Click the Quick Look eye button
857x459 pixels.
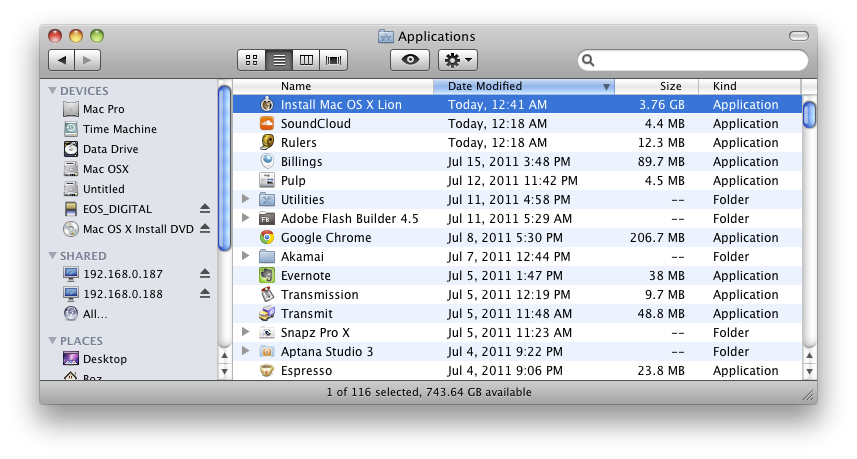tap(410, 60)
